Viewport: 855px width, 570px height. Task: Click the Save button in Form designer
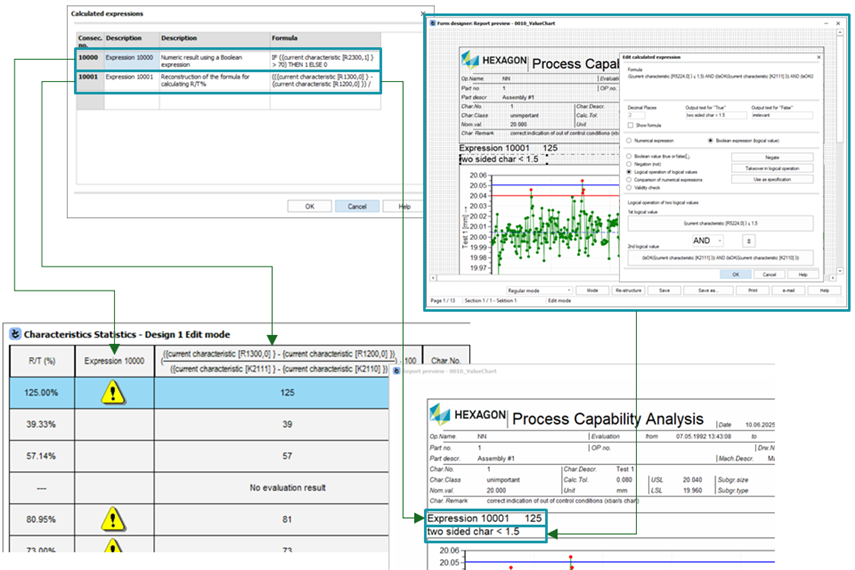[x=664, y=291]
